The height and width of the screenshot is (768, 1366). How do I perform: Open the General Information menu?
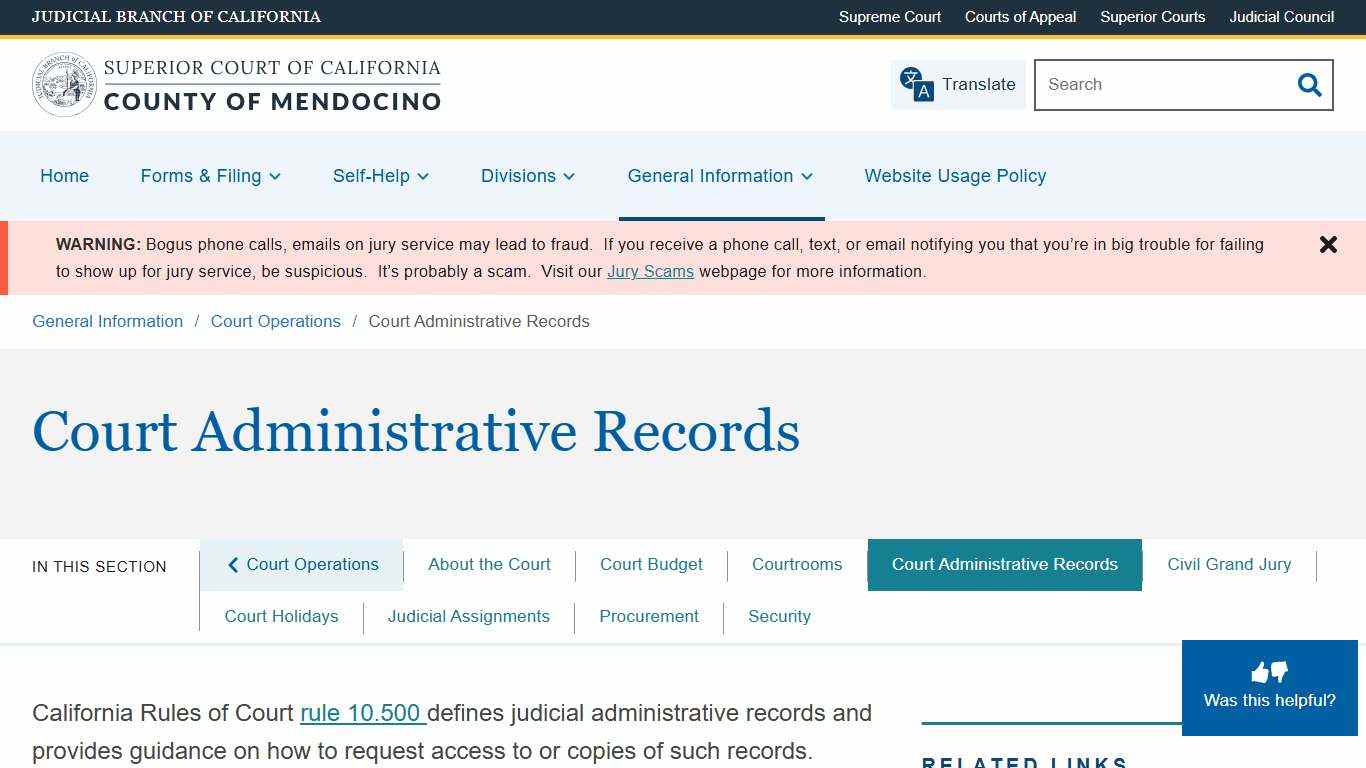(x=720, y=176)
